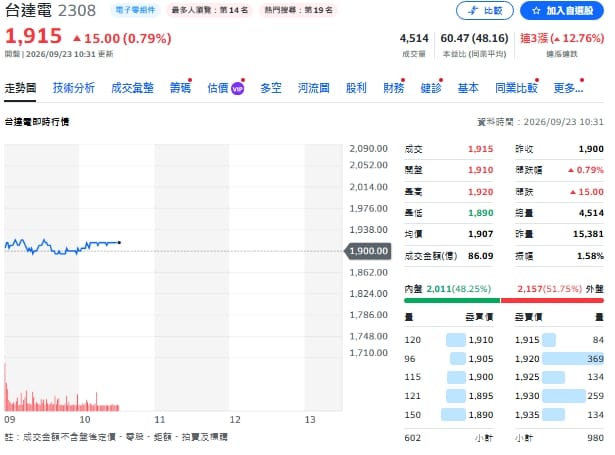Open the 成交彙整 tab
The width and height of the screenshot is (615, 455).
pyautogui.click(x=132, y=88)
